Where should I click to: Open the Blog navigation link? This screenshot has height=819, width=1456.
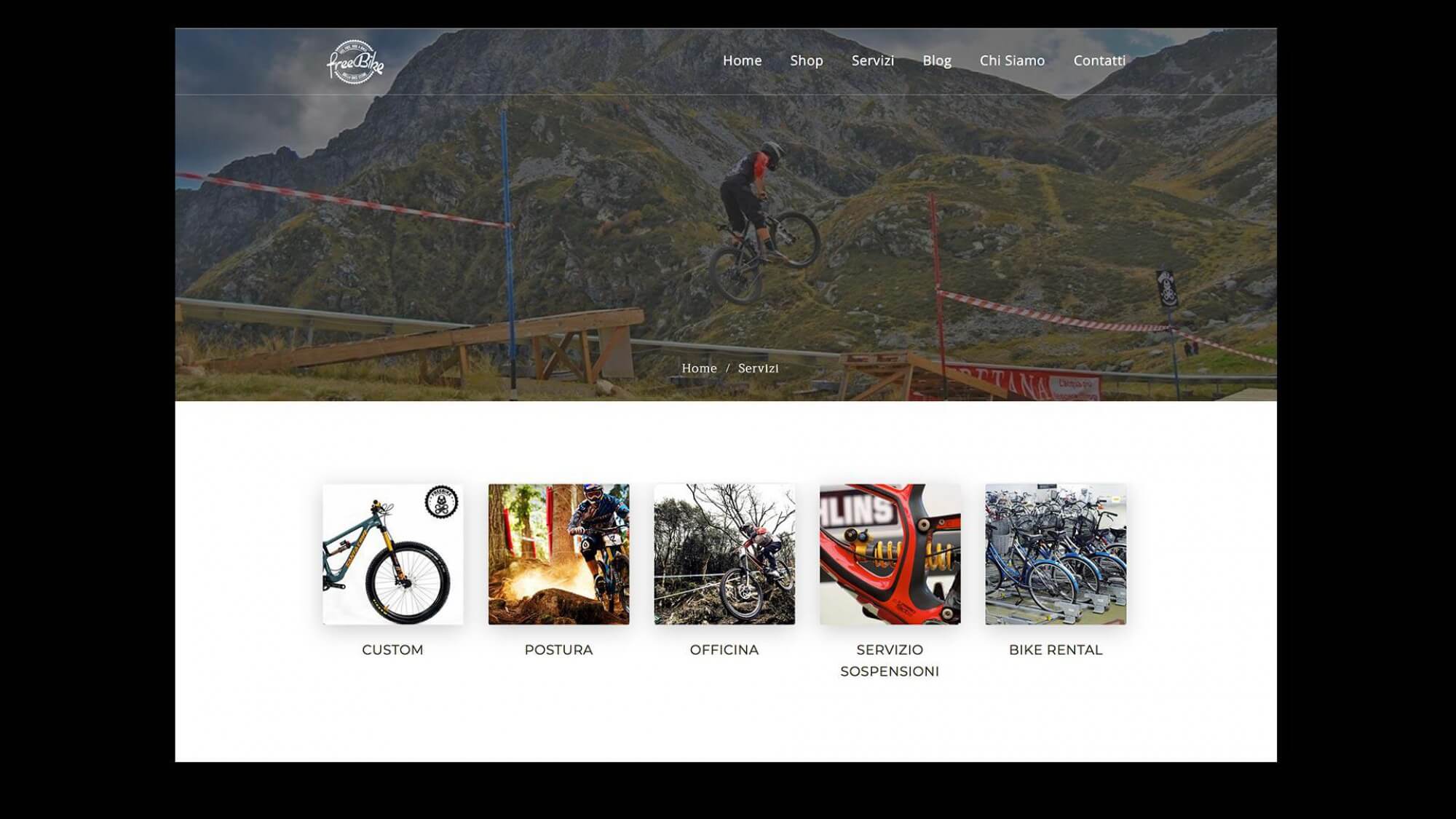click(937, 60)
